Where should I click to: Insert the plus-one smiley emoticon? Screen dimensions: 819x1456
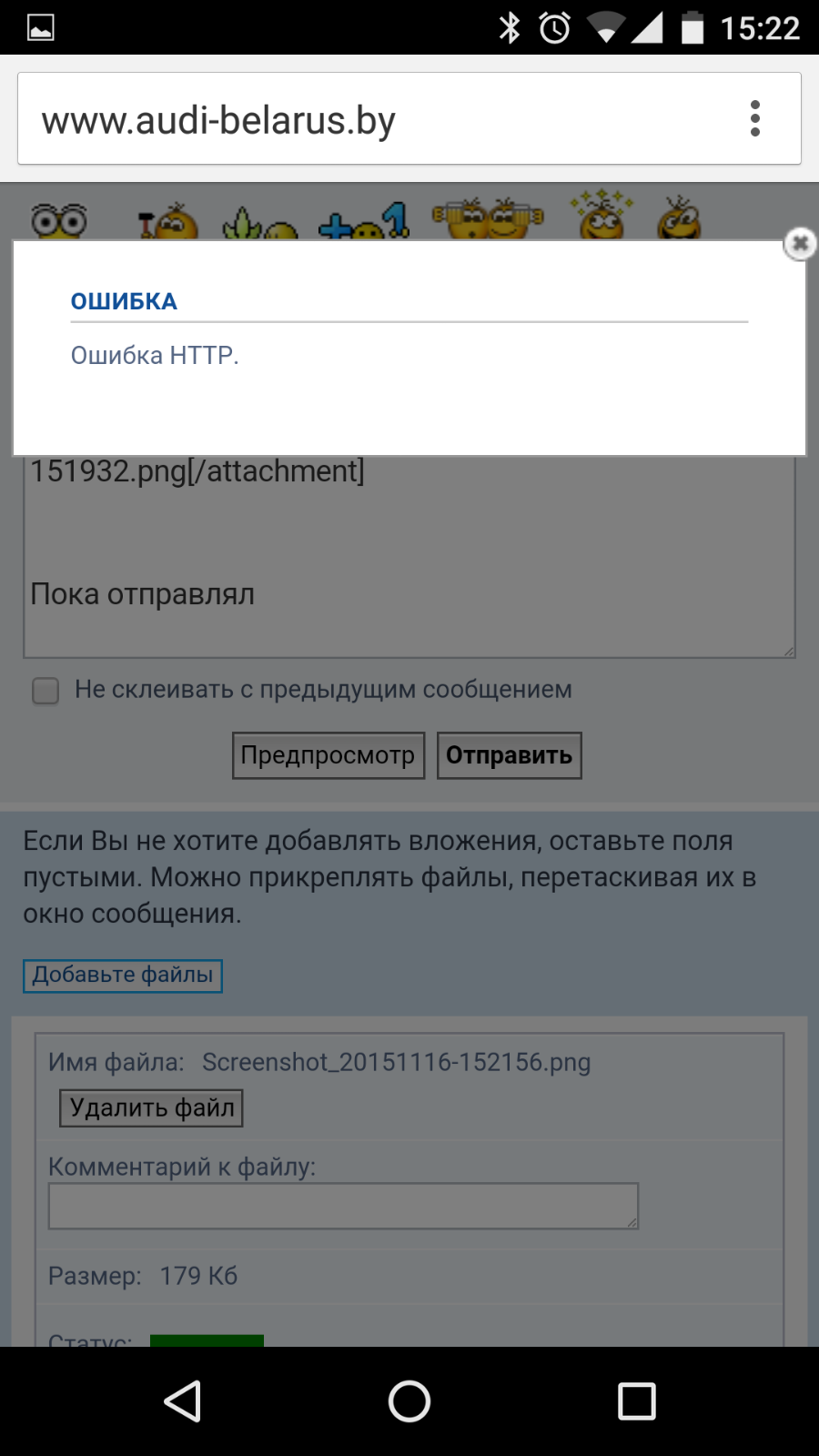click(363, 221)
